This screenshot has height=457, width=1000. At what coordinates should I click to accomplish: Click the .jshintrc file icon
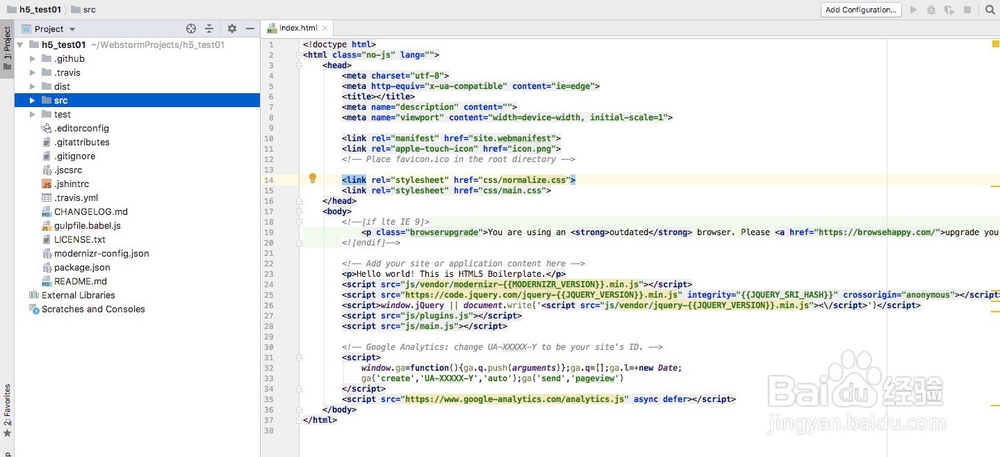point(46,184)
